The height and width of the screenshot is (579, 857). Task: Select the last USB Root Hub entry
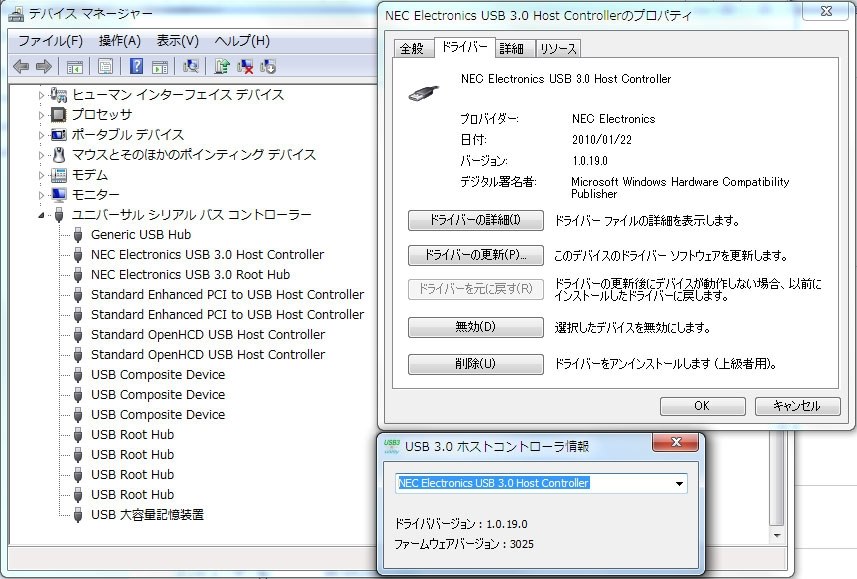coord(132,495)
